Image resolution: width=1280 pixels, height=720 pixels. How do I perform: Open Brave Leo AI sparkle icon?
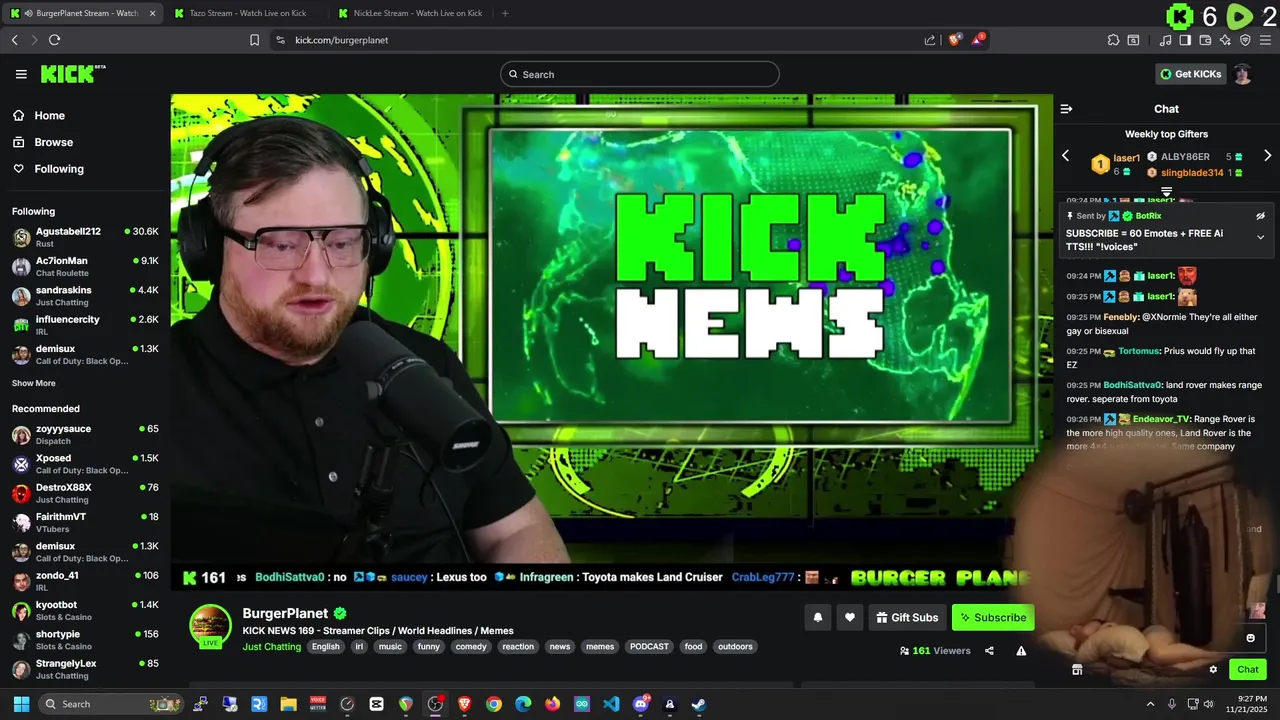pos(1225,40)
